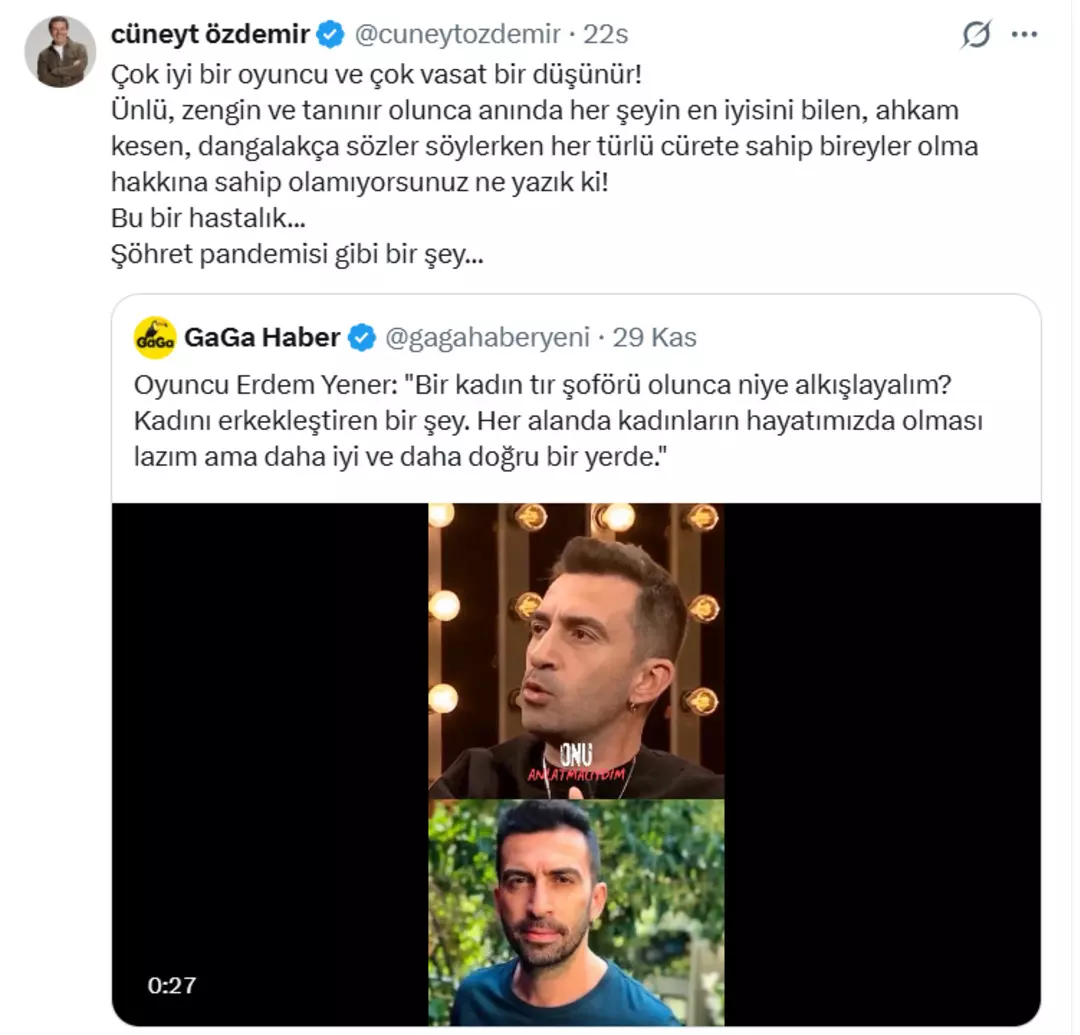Select the quoted tweet text about kadın şoförü
This screenshot has width=1080, height=1035.
click(x=560, y=422)
